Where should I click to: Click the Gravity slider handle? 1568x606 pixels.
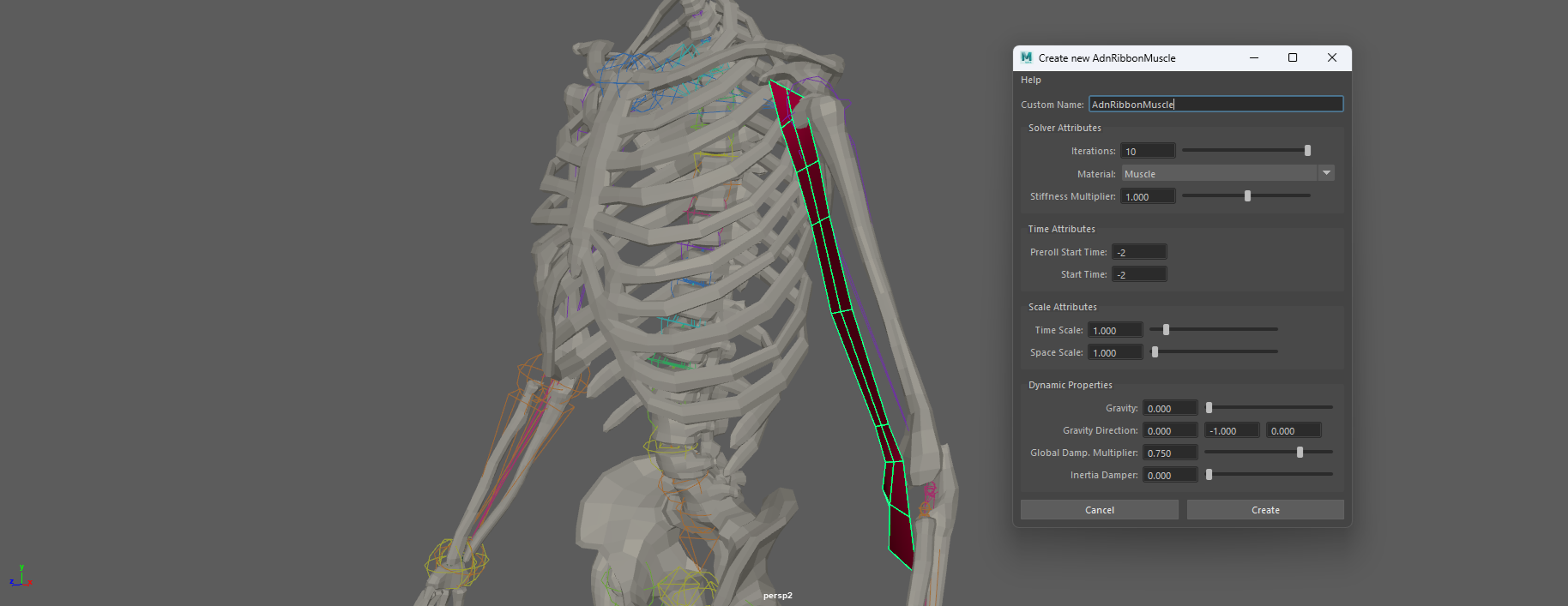point(1209,408)
